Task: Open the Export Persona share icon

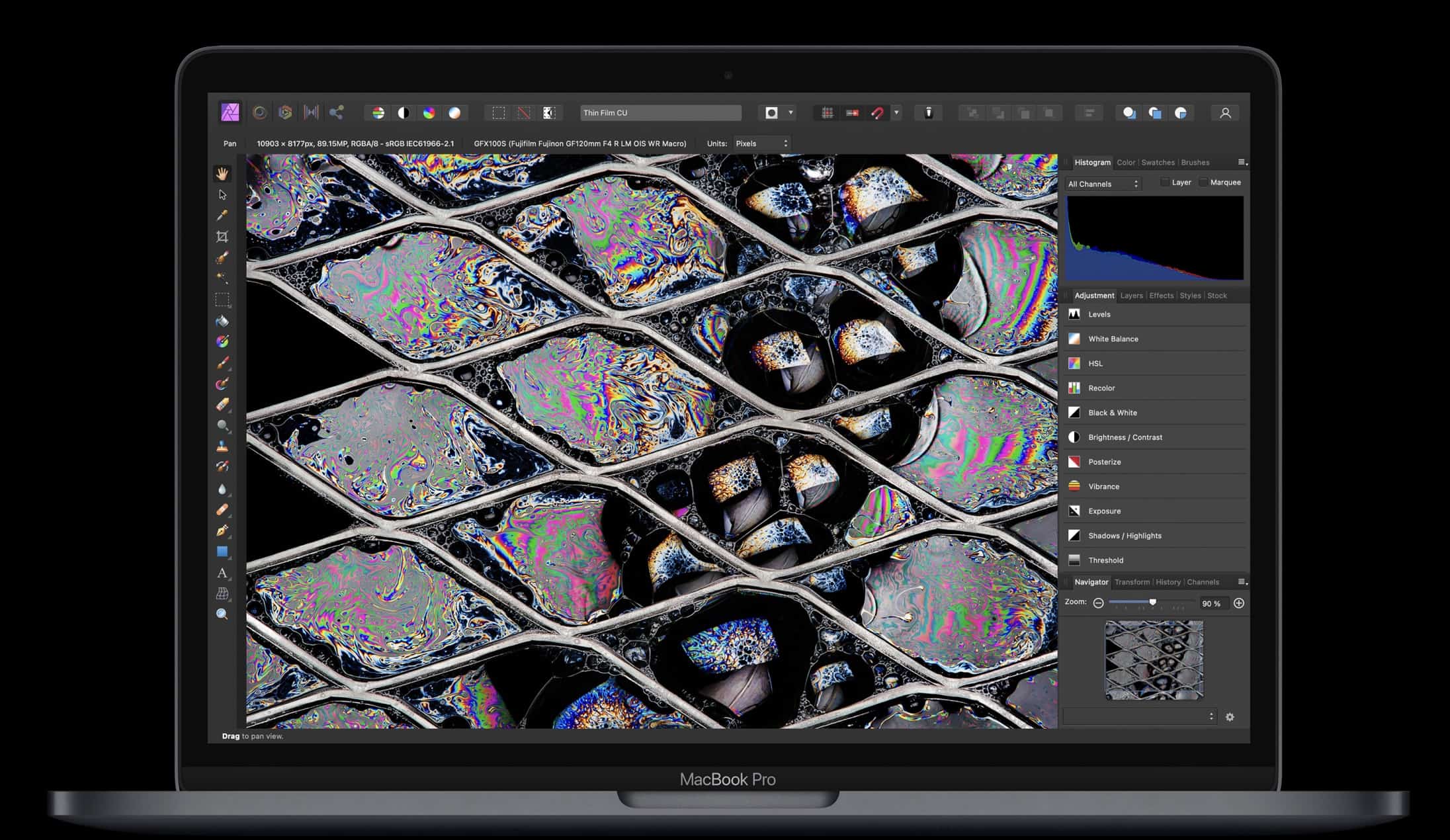Action: [337, 112]
